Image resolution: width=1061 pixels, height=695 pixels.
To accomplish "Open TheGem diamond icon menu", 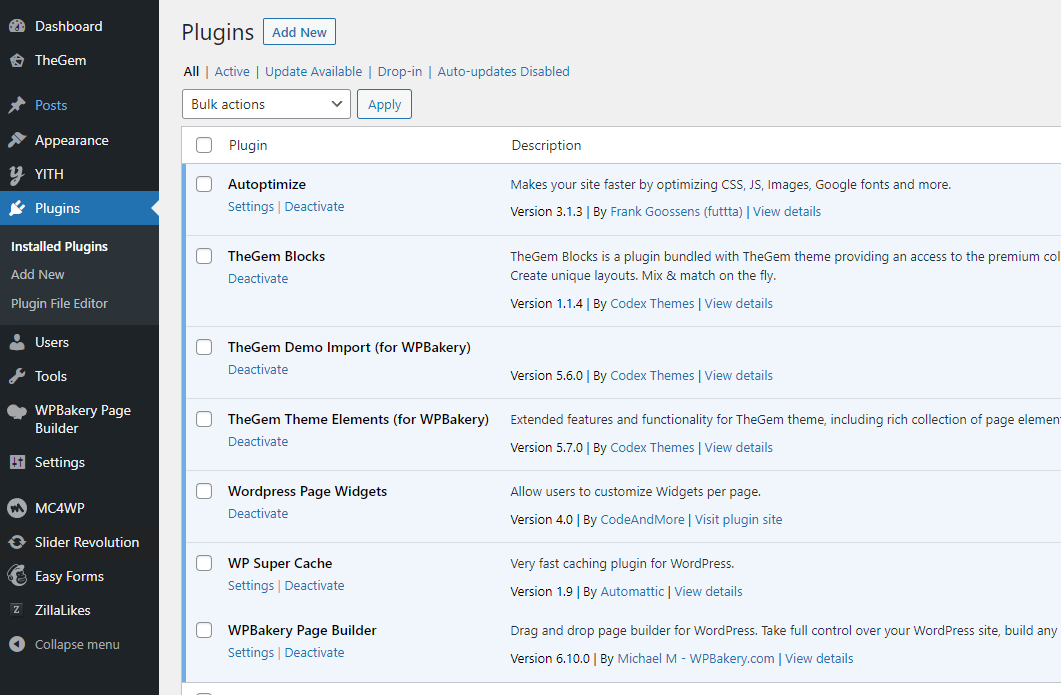I will pyautogui.click(x=17, y=60).
